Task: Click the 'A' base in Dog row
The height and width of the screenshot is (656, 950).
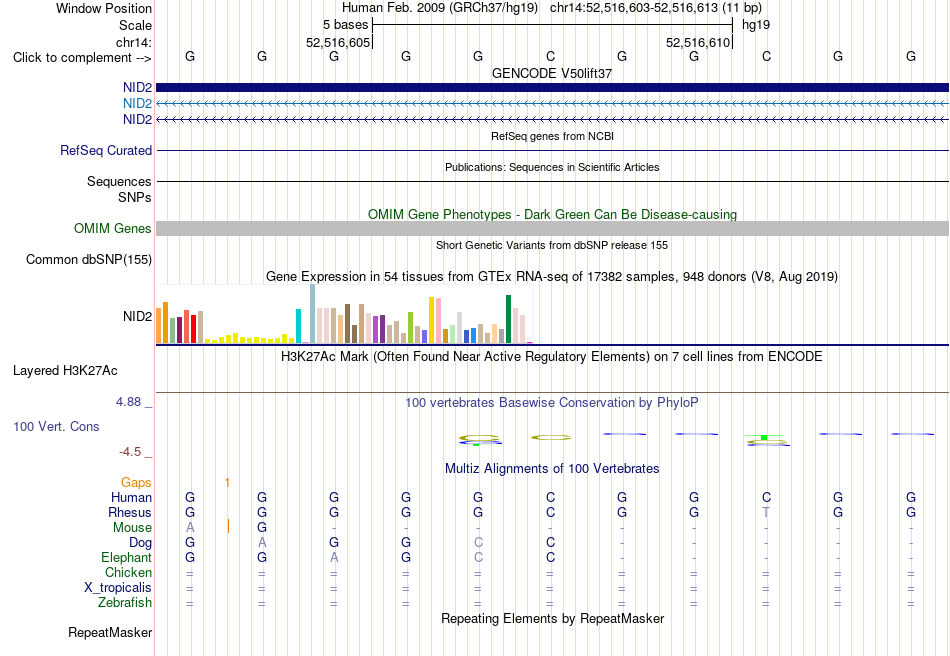Action: [262, 543]
